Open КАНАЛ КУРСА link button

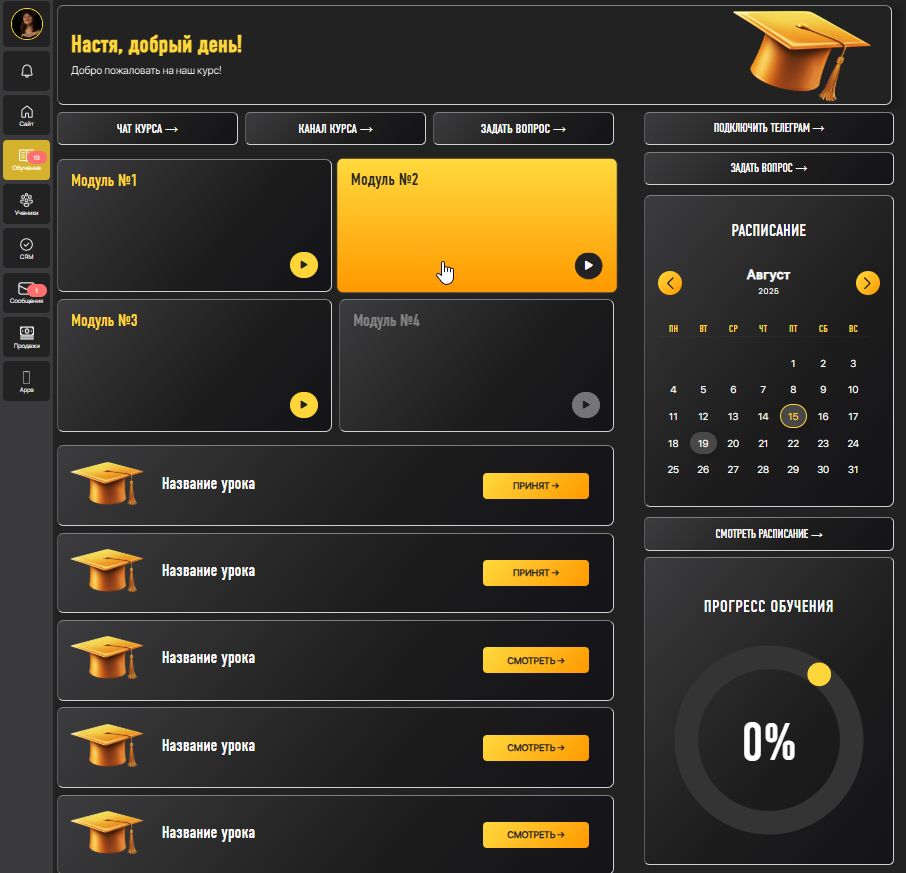tap(335, 129)
